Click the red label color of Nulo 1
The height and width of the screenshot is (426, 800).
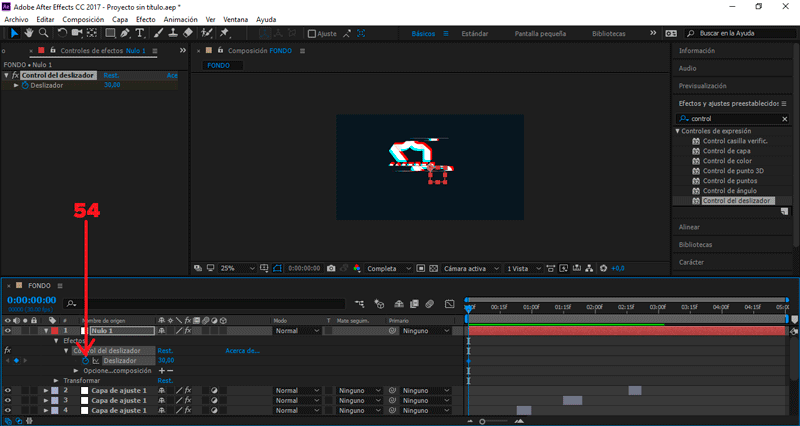pos(55,331)
